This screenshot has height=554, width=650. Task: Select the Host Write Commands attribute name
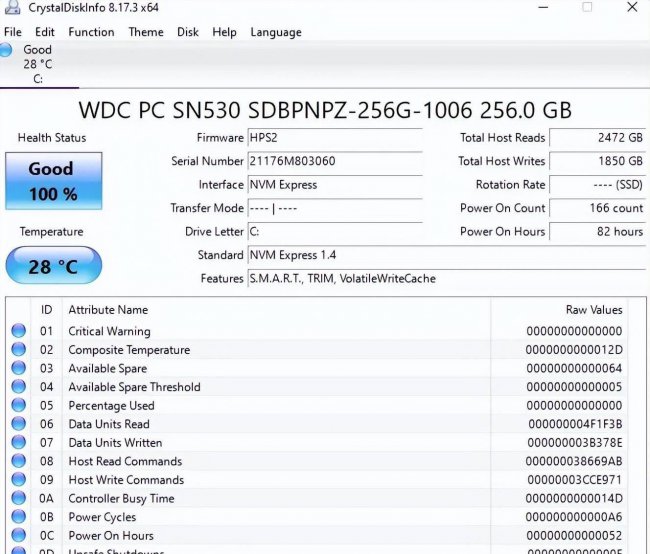[x=126, y=480]
